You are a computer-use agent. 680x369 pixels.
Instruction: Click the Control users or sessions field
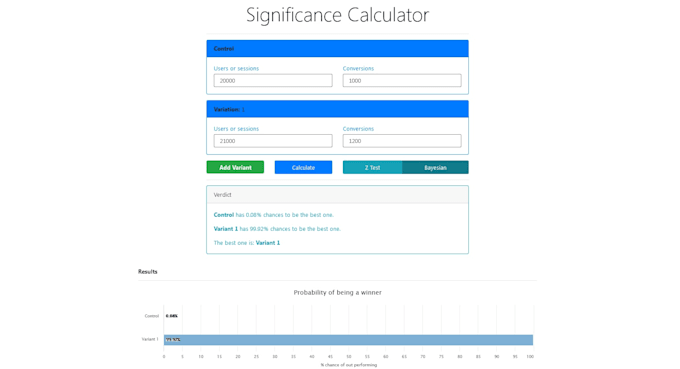coord(273,81)
